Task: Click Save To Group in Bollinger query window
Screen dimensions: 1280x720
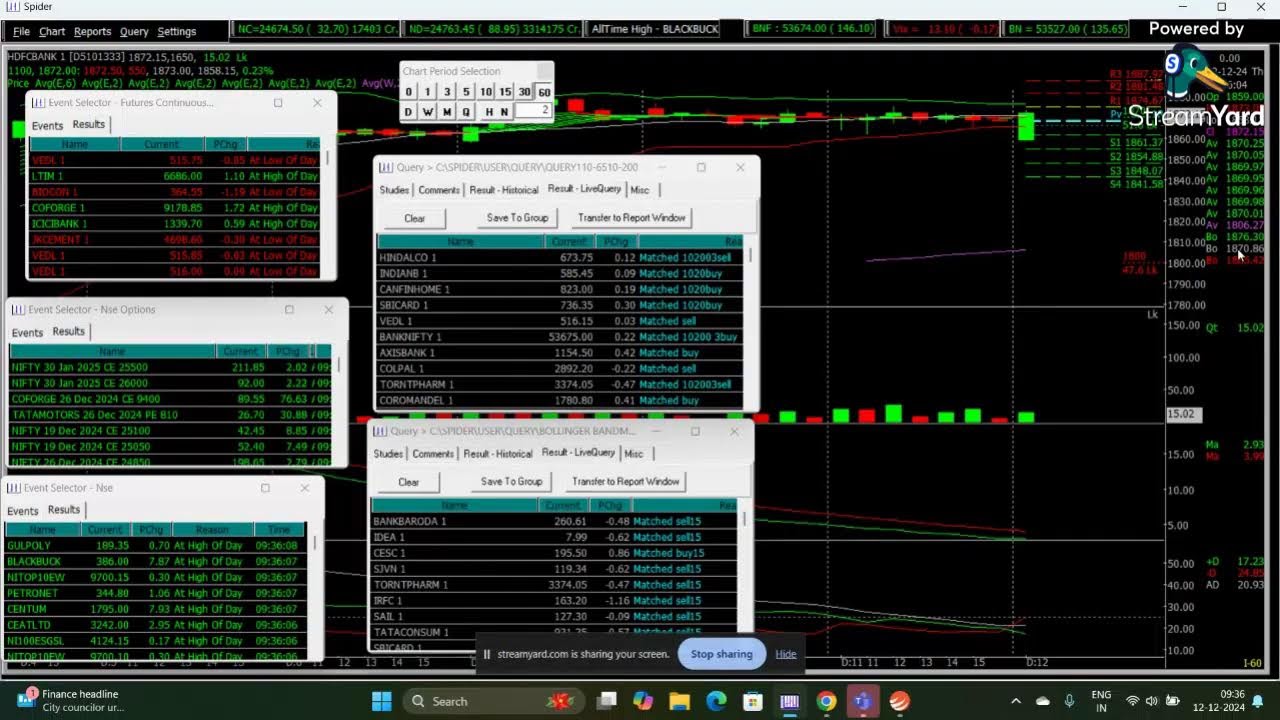Action: [x=511, y=482]
